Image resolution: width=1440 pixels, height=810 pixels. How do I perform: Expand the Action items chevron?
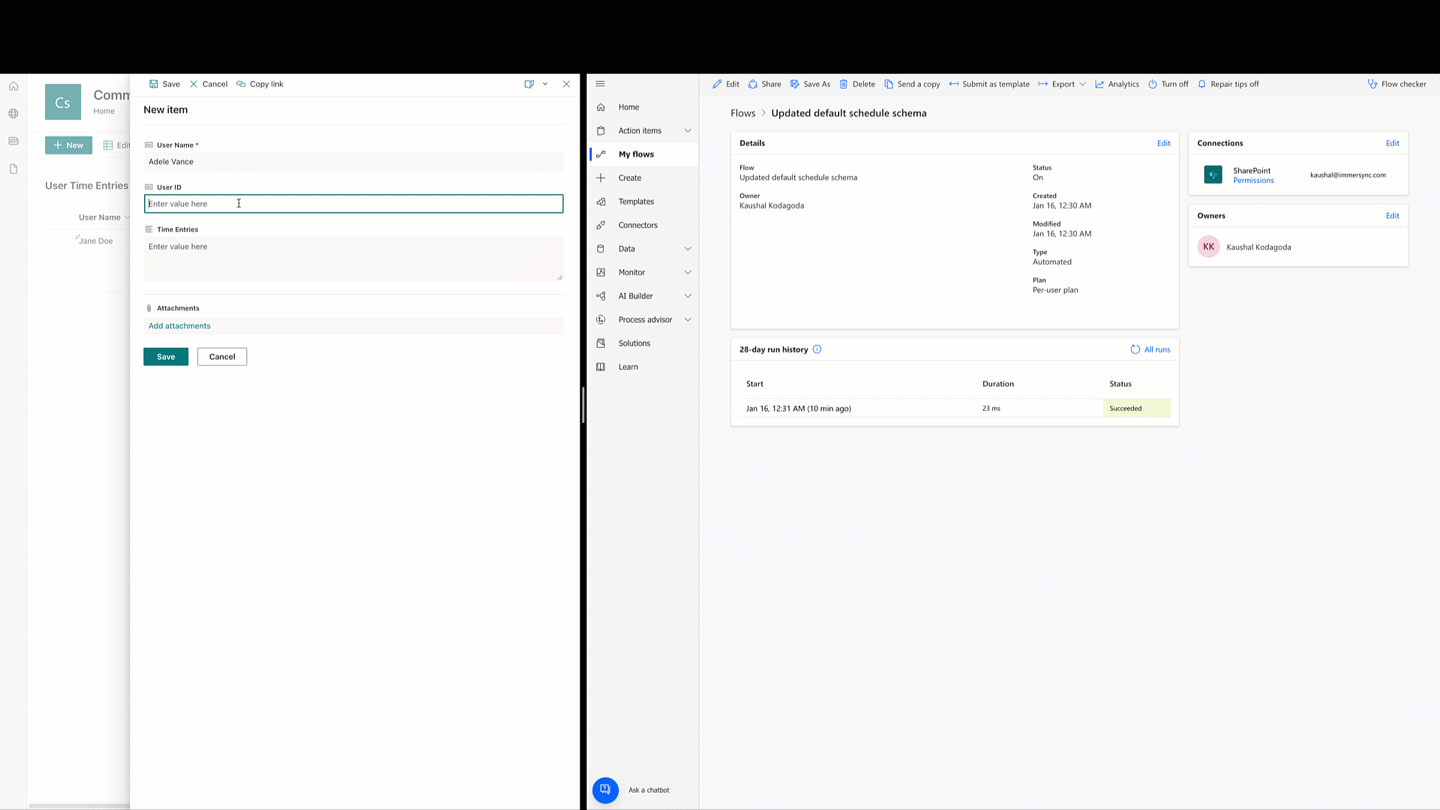point(688,131)
